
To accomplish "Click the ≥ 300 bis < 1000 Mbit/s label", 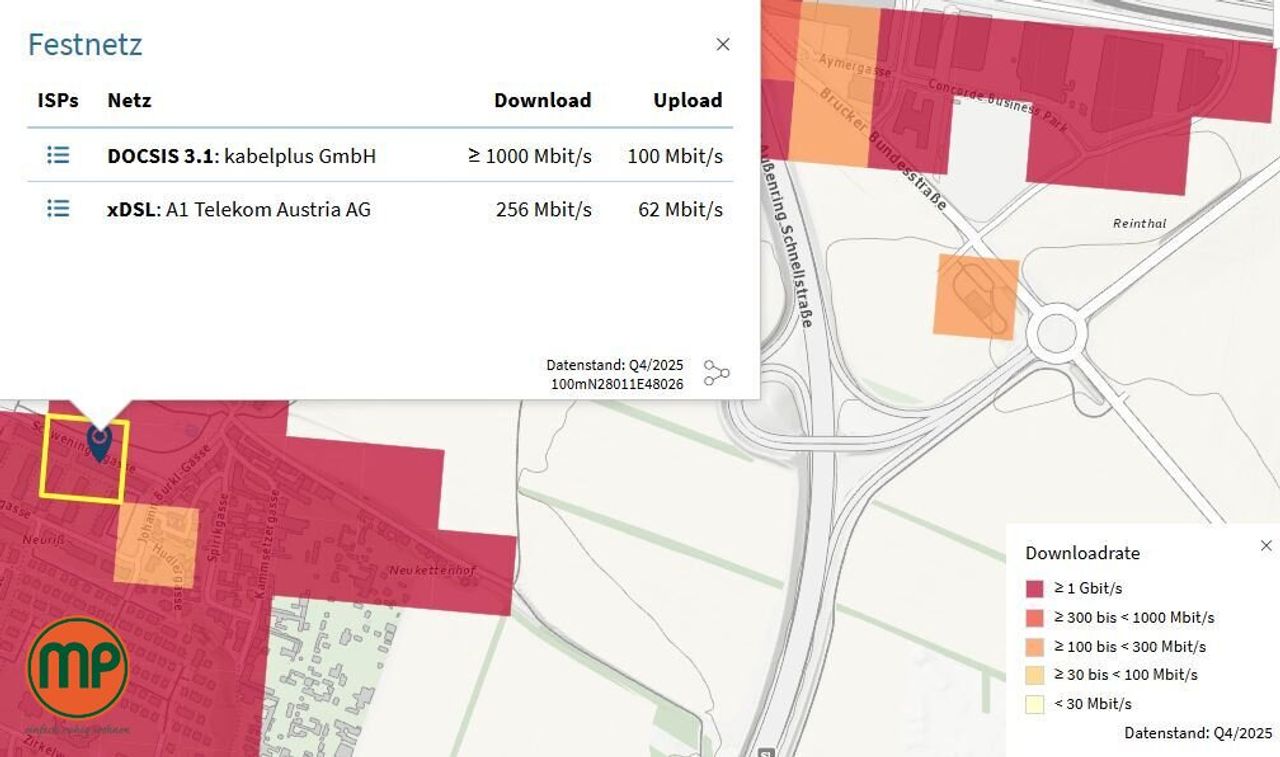I will tap(1134, 617).
